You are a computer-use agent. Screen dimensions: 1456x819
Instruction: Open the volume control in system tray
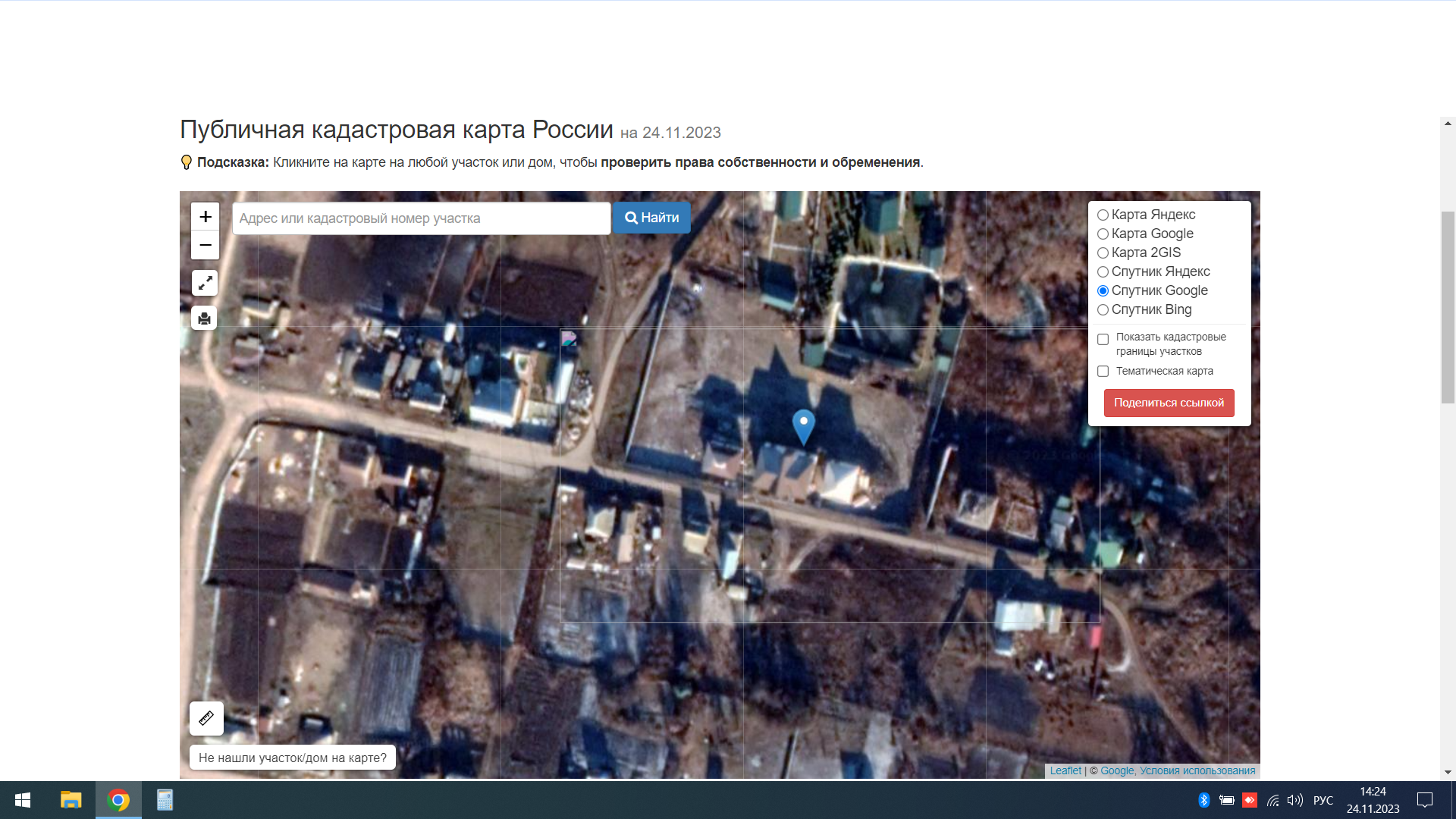[1294, 800]
